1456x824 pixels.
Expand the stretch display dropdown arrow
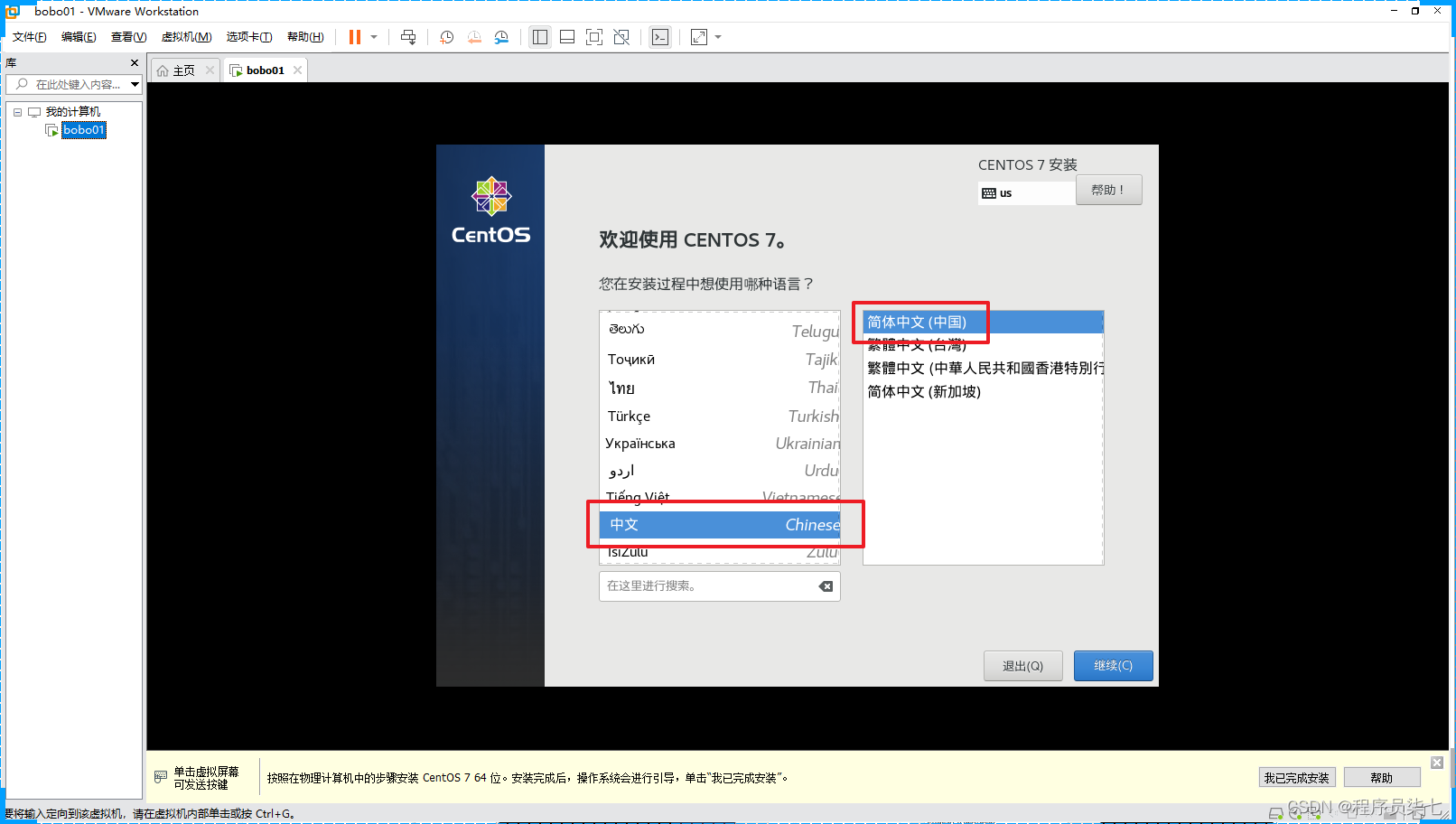pos(718,37)
